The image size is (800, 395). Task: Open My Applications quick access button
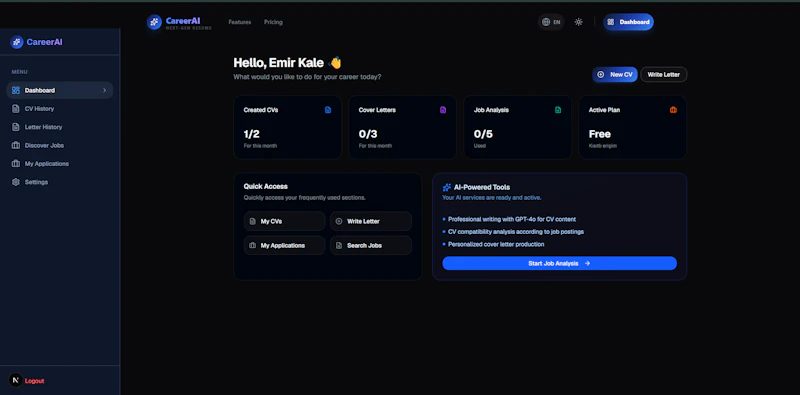[x=284, y=245]
